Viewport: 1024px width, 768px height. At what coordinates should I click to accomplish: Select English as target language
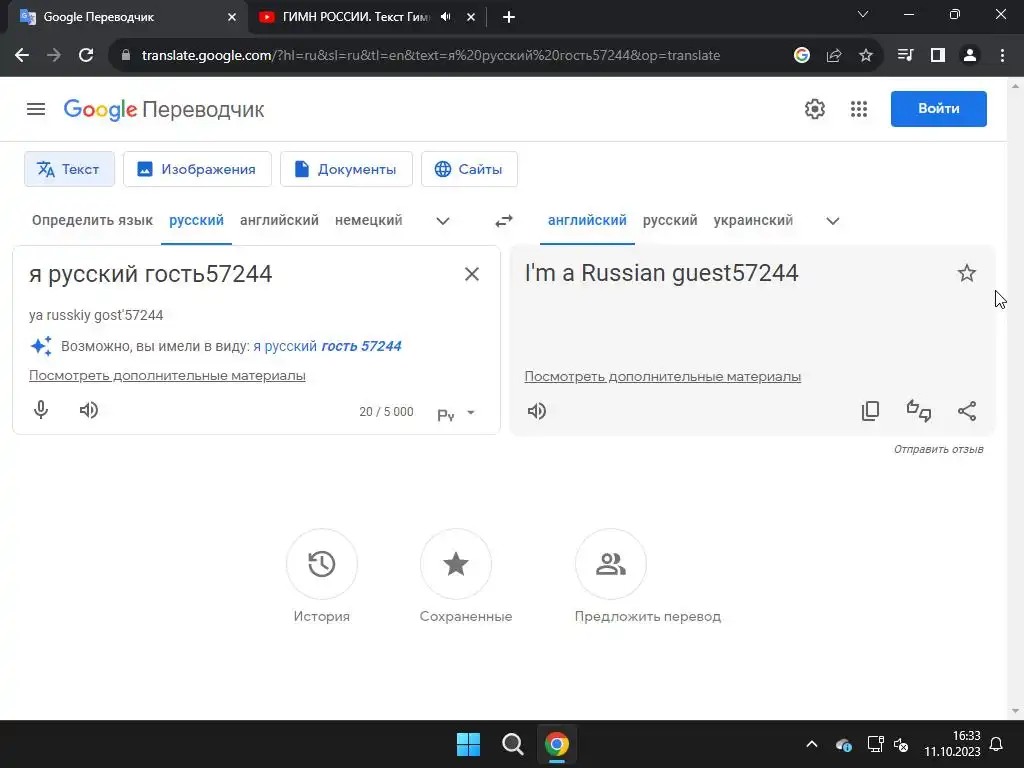coord(587,221)
